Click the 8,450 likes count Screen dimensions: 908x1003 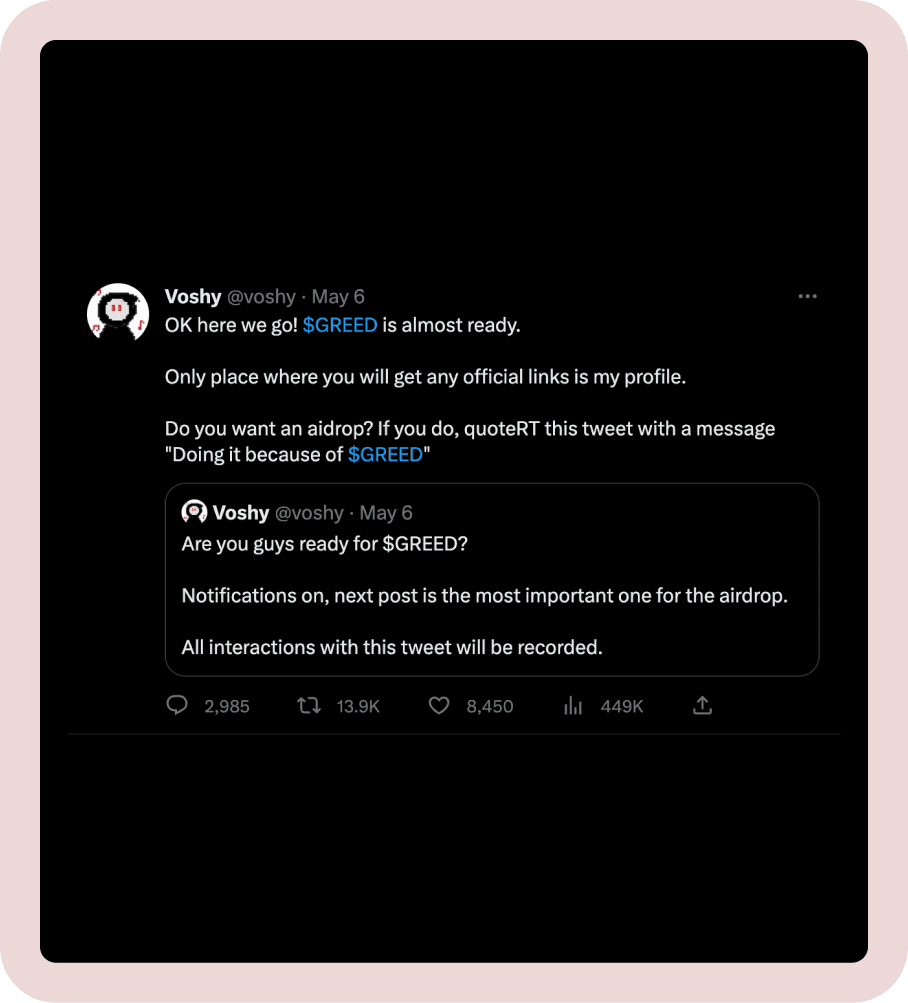(490, 707)
